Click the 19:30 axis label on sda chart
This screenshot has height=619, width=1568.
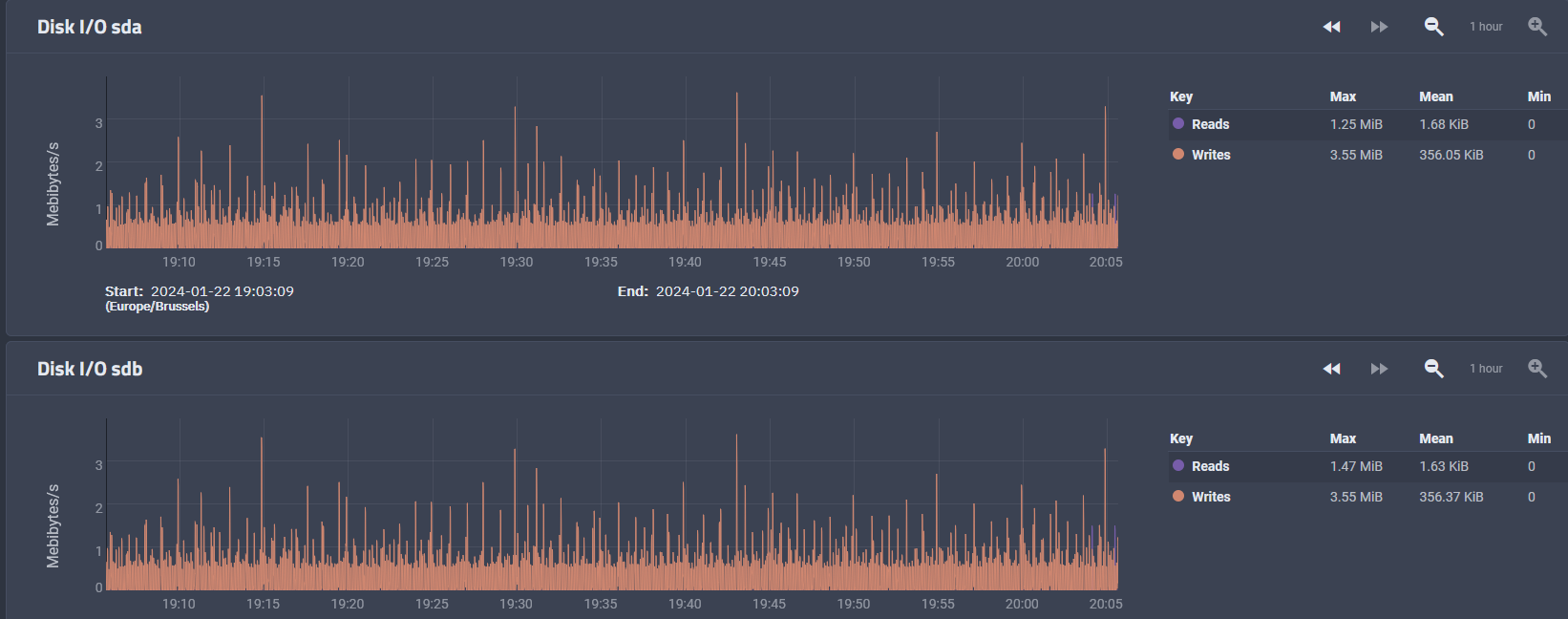[x=517, y=262]
